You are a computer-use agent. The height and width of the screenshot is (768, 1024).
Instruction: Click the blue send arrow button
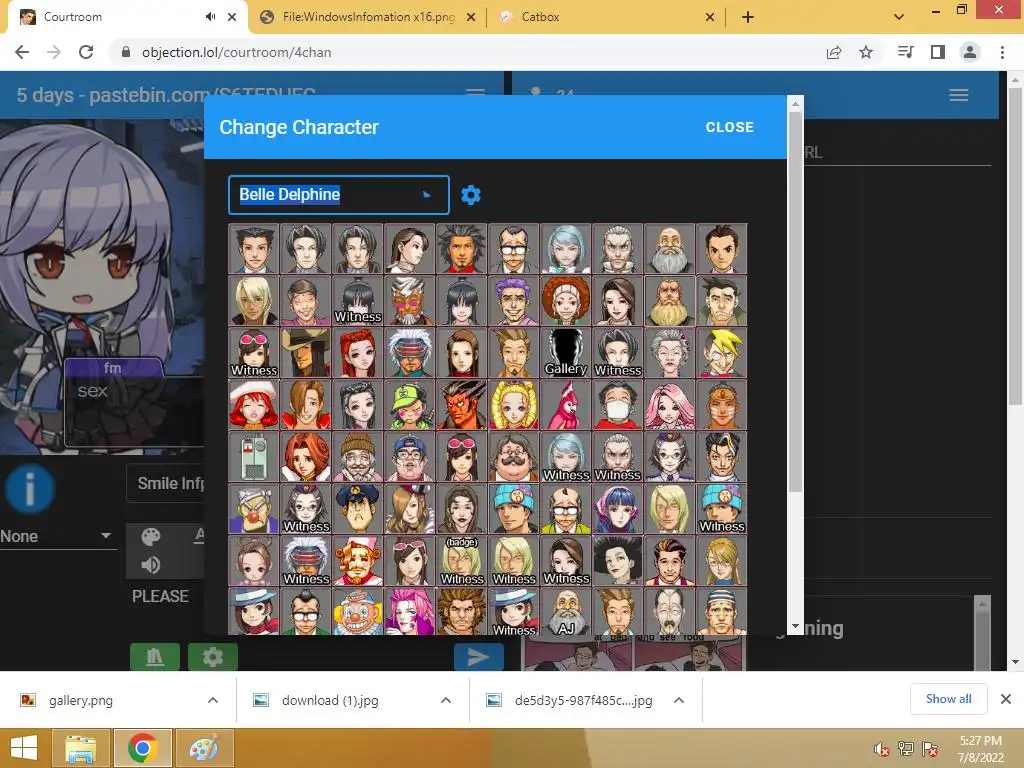click(479, 657)
